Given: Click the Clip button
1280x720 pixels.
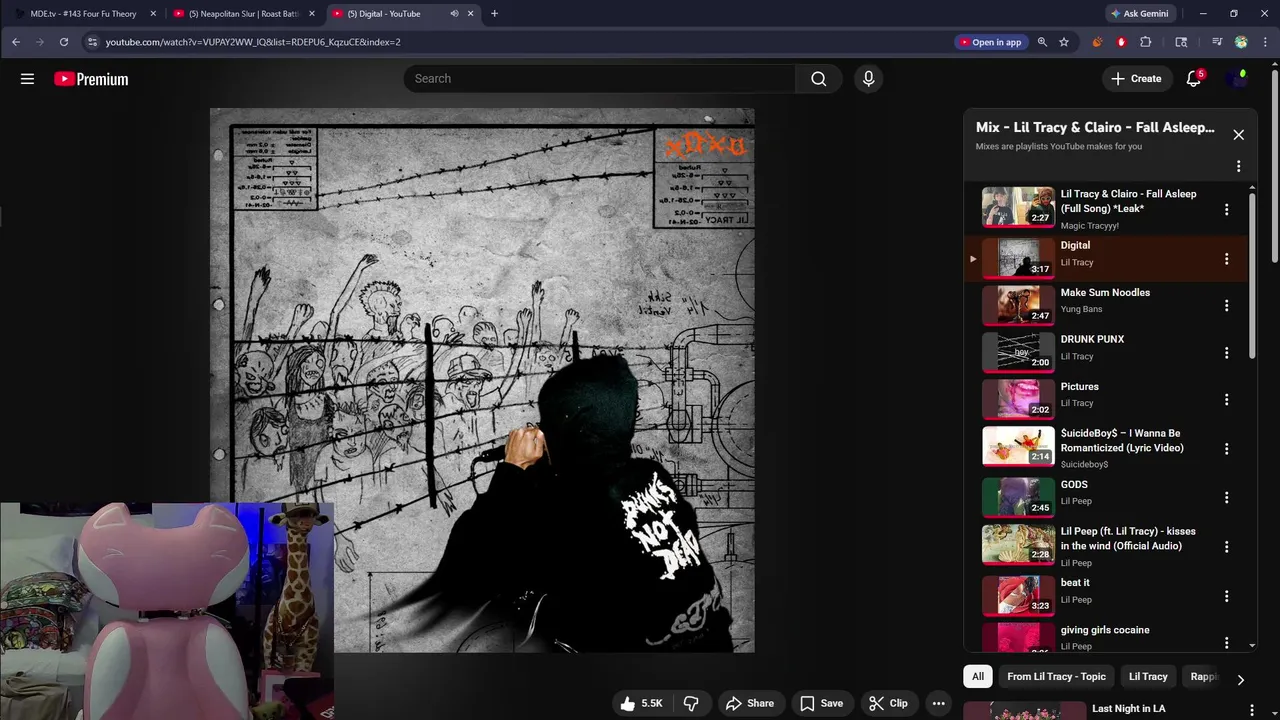Looking at the screenshot, I should [888, 703].
